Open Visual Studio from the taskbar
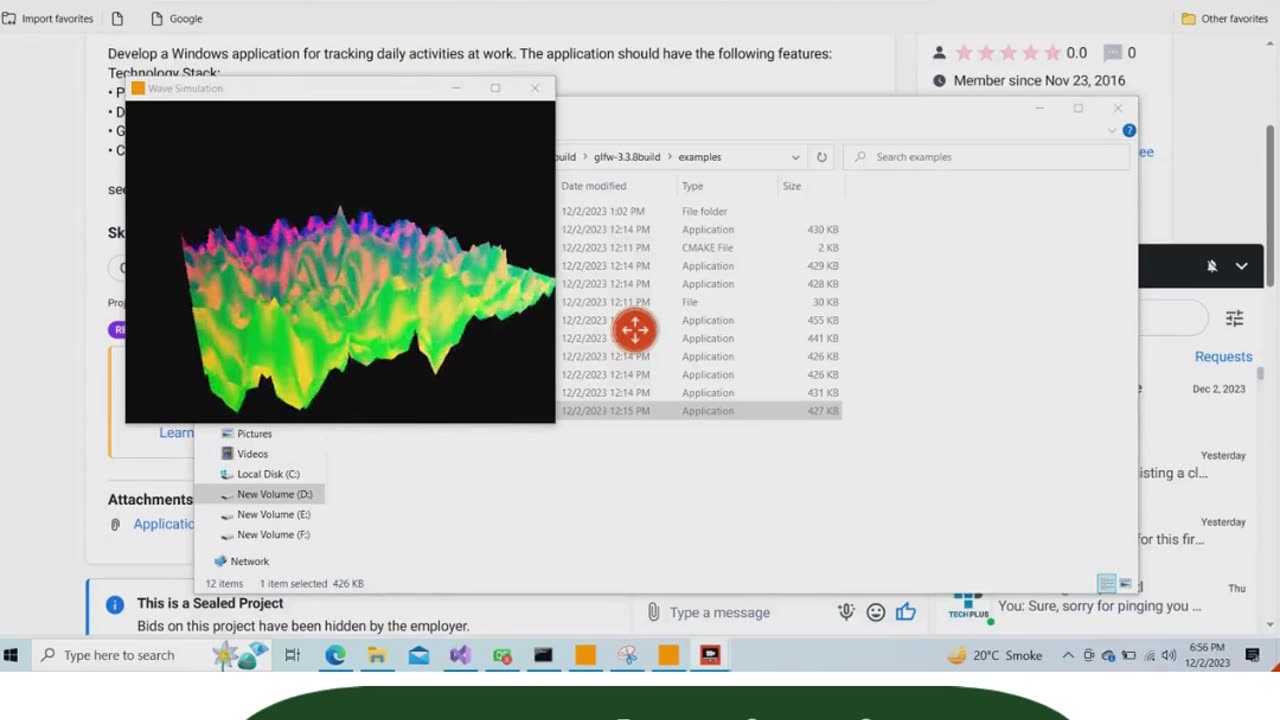1280x720 pixels. point(460,655)
